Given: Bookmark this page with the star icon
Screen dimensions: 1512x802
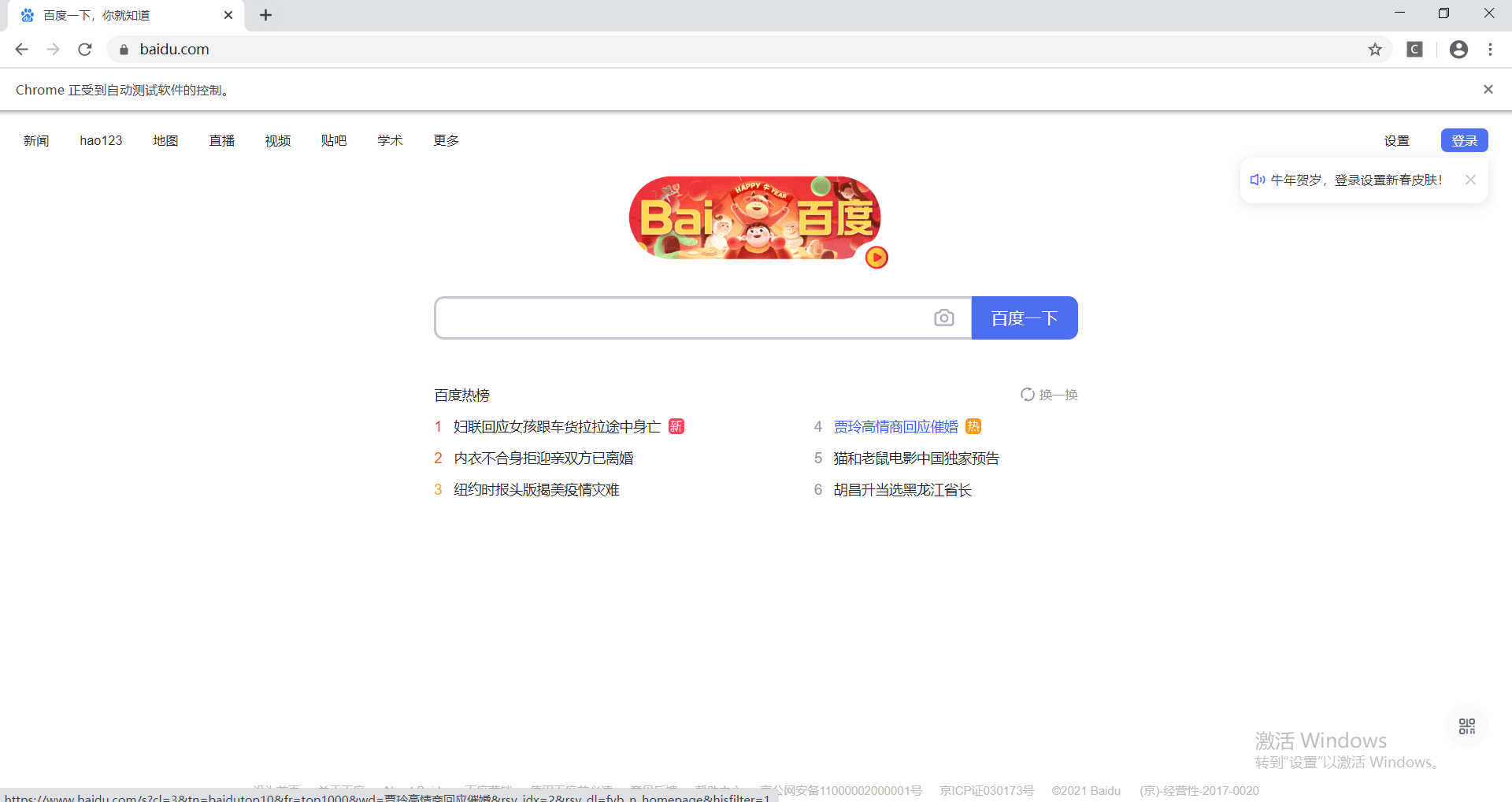Looking at the screenshot, I should click(1375, 49).
